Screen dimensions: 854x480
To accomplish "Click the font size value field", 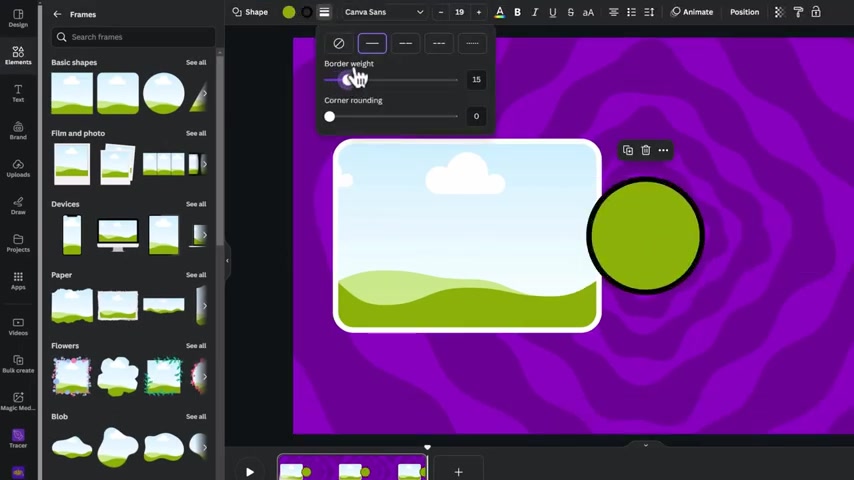I will point(460,12).
